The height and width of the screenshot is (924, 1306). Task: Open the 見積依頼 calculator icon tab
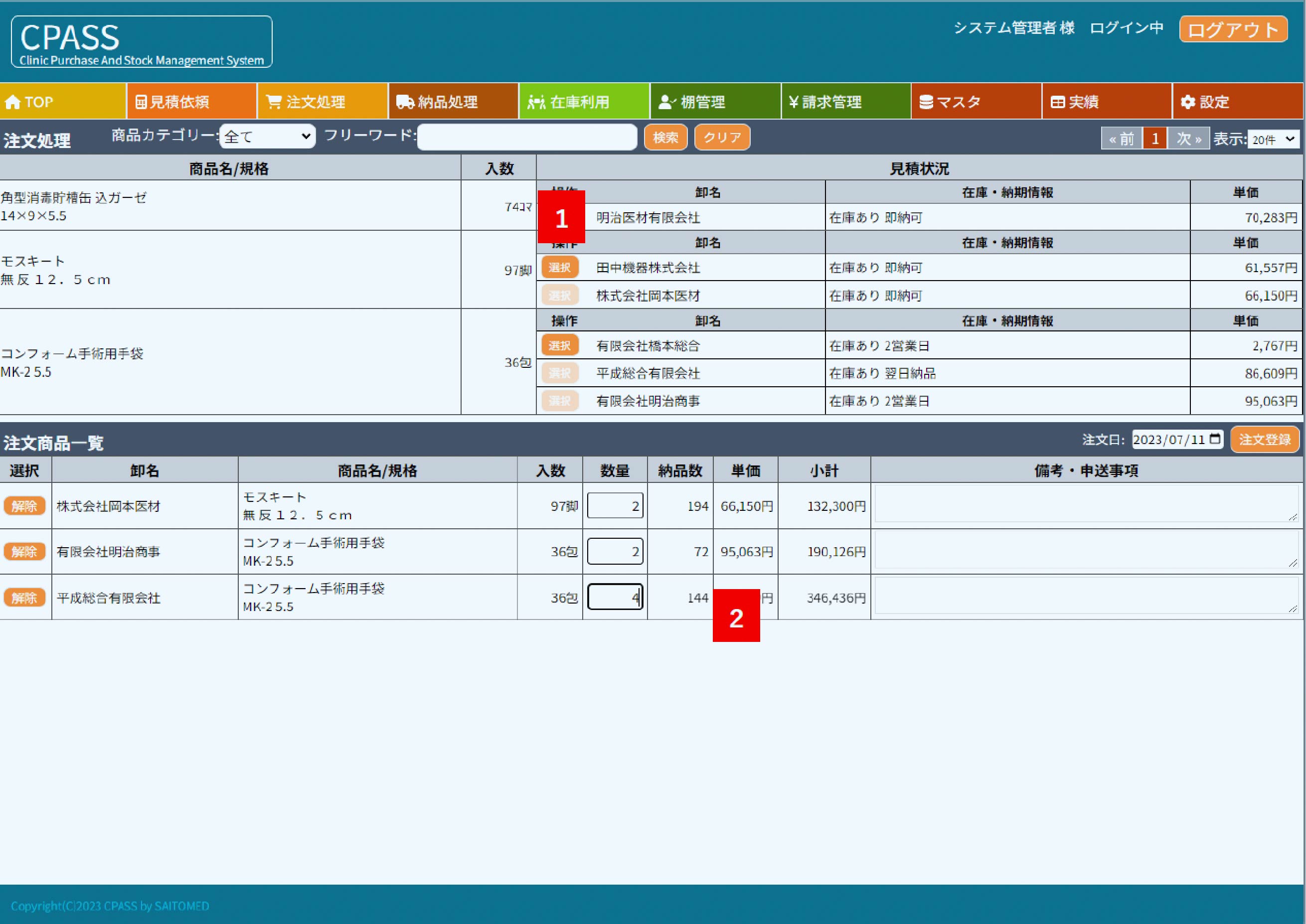(141, 102)
